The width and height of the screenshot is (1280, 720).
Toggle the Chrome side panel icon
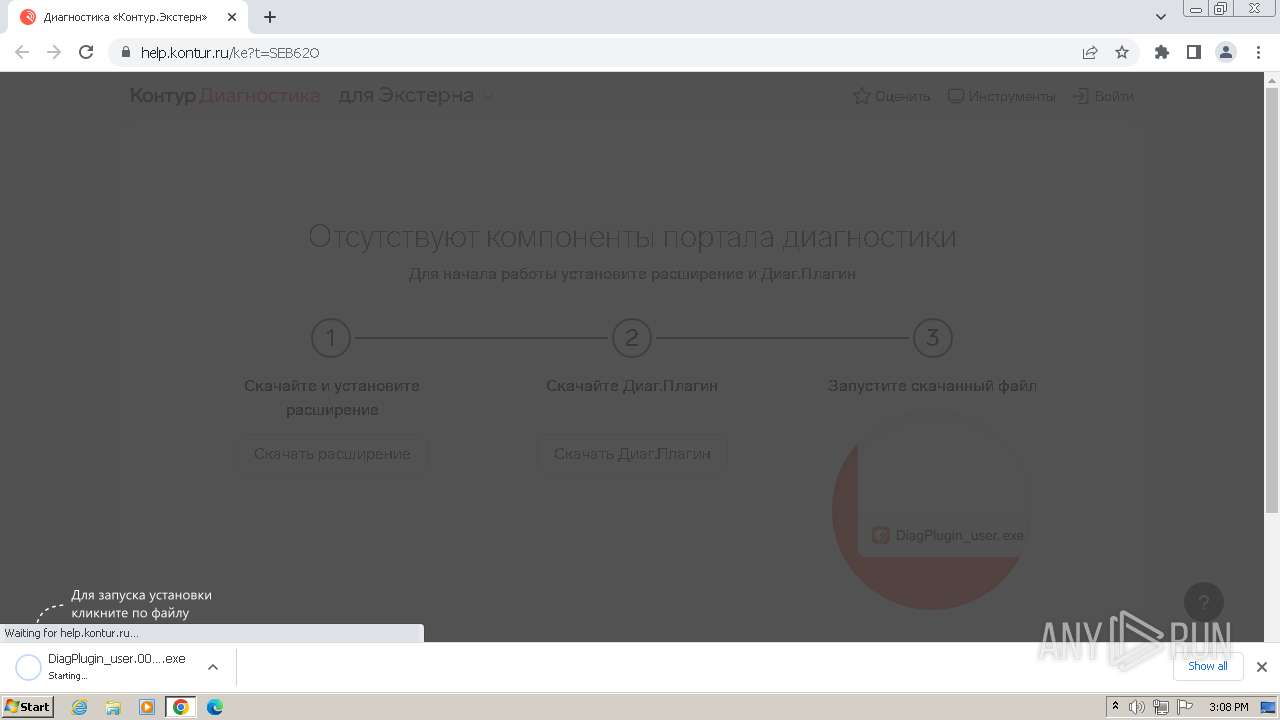tap(1193, 52)
